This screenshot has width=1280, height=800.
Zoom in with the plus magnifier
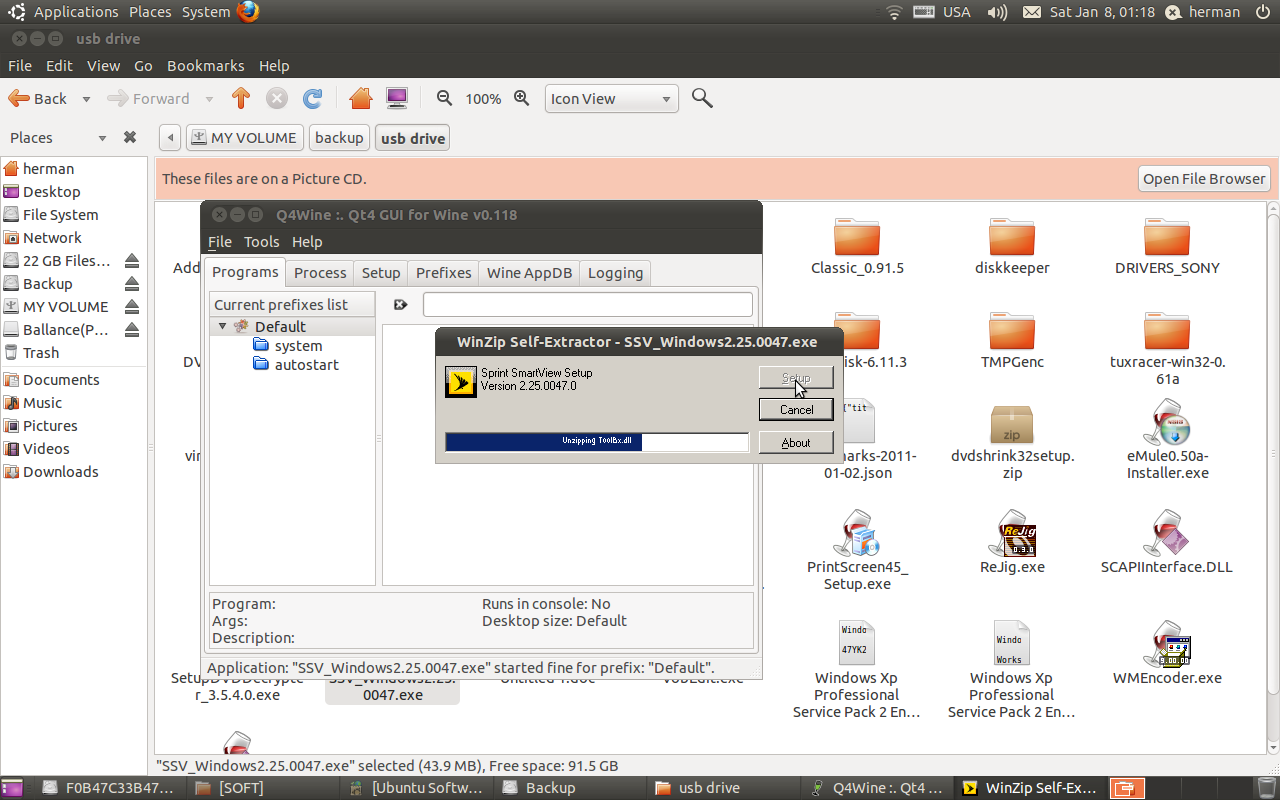click(521, 98)
